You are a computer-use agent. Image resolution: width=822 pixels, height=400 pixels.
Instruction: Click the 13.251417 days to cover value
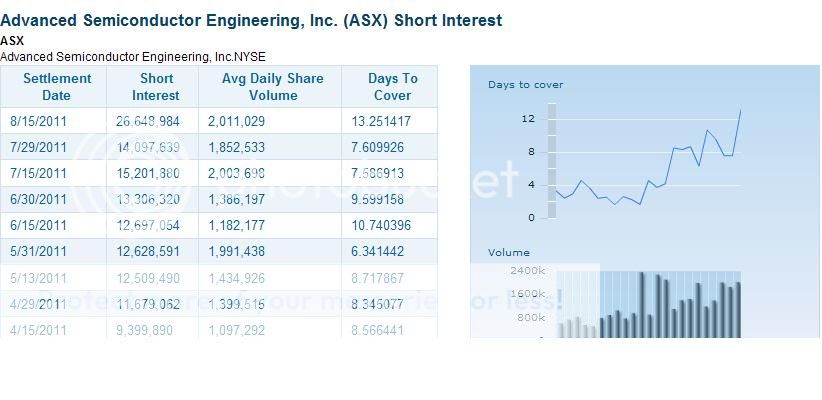381,121
